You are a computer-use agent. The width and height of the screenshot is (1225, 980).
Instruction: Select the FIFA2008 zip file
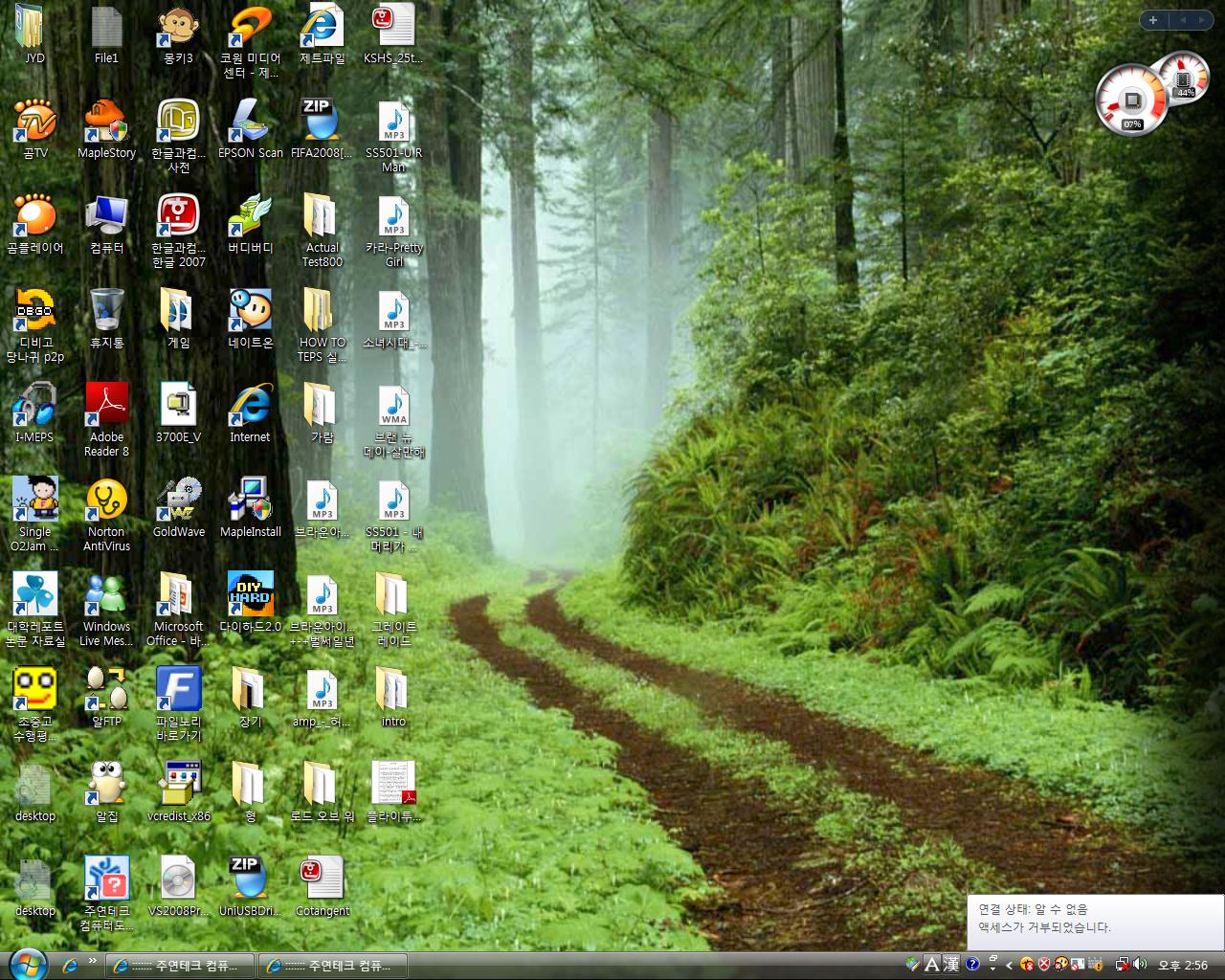point(322,128)
